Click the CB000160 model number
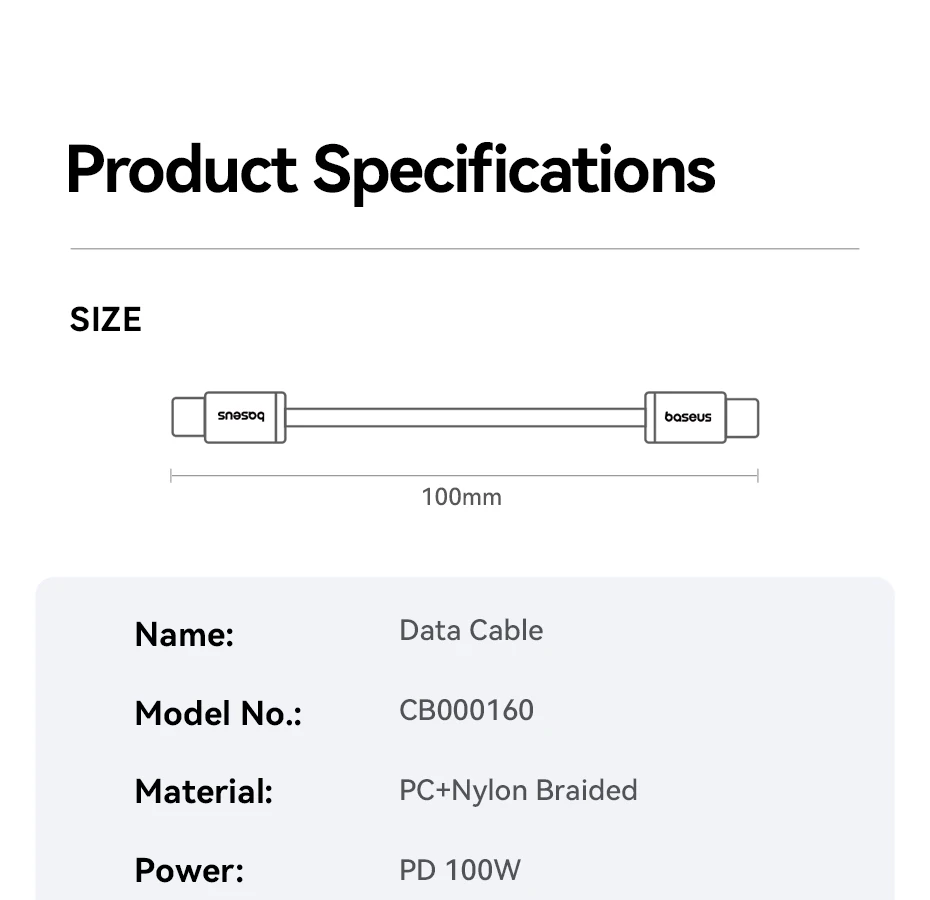Screen dimensions: 930x900 466,711
